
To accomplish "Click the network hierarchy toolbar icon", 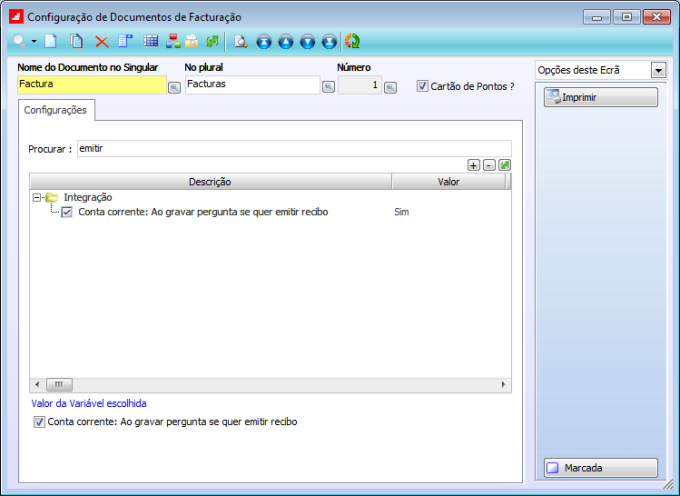I will coord(173,42).
